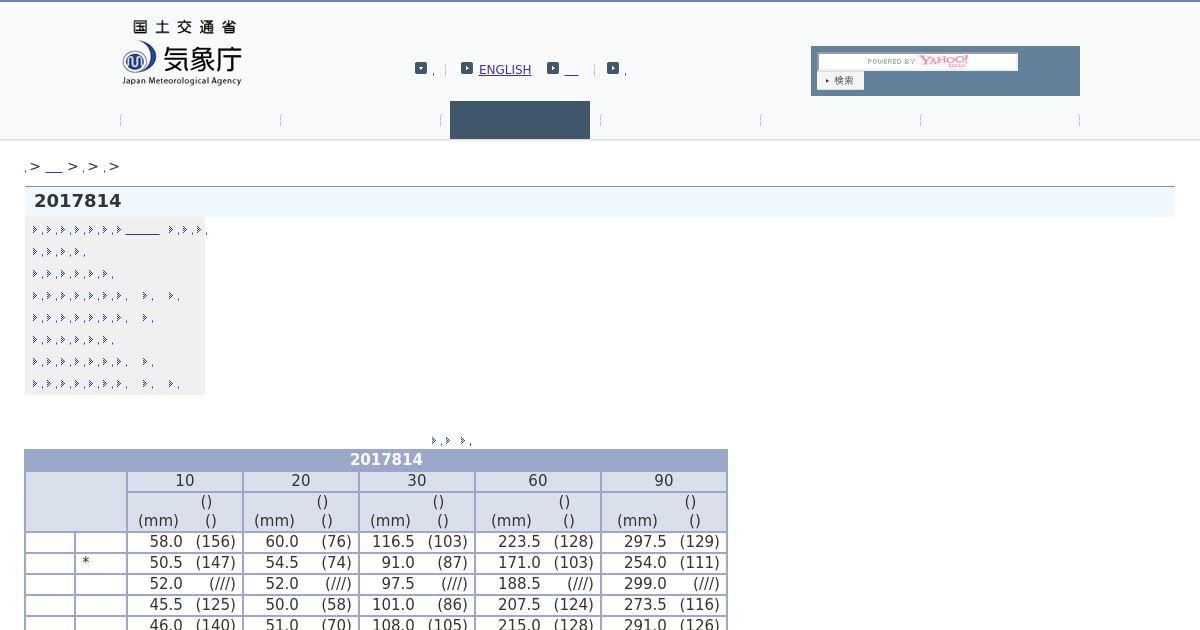
Task: Select the value 54.5
Action: click(282, 563)
